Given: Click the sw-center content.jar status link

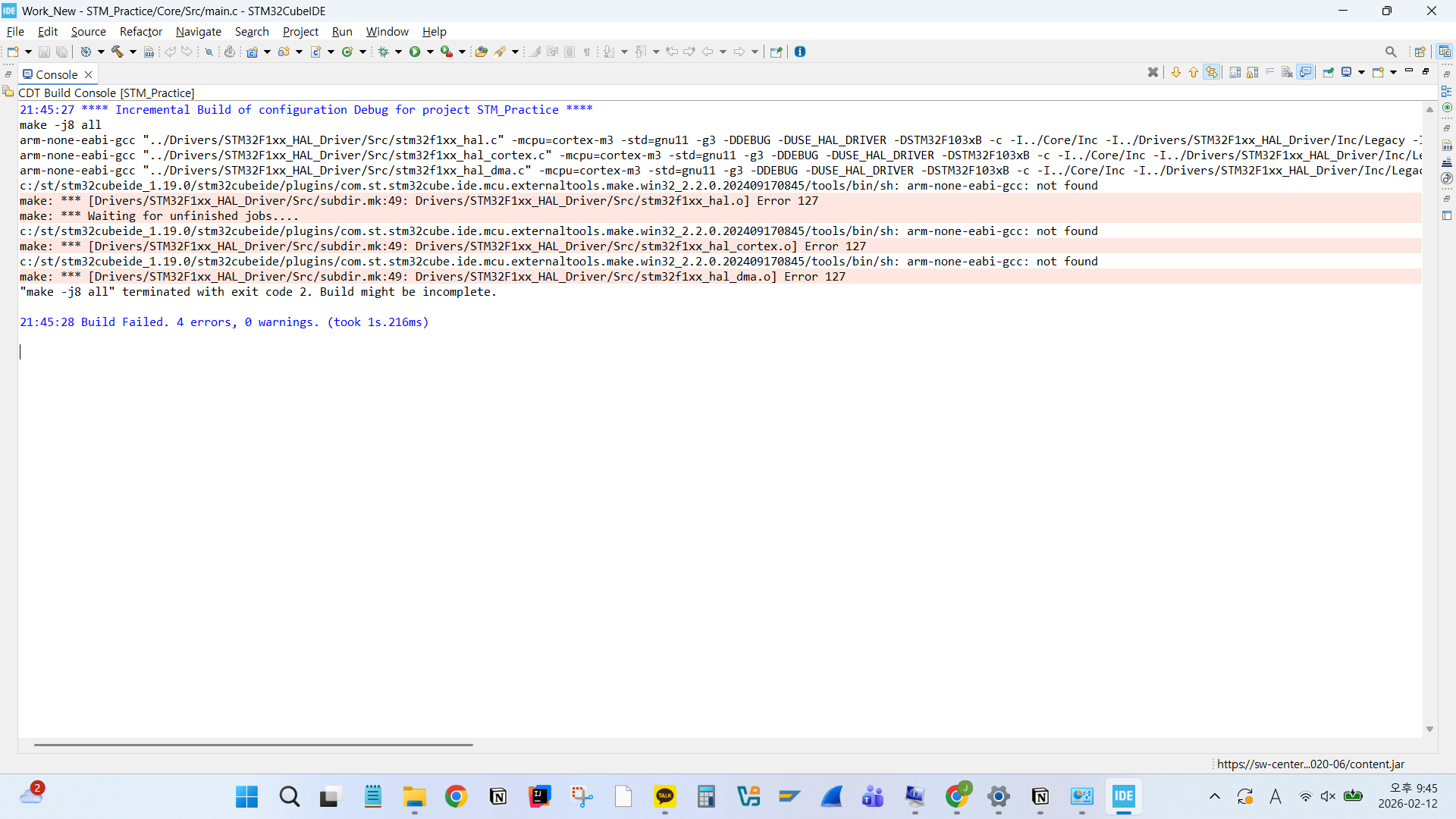Looking at the screenshot, I should pos(1310,764).
